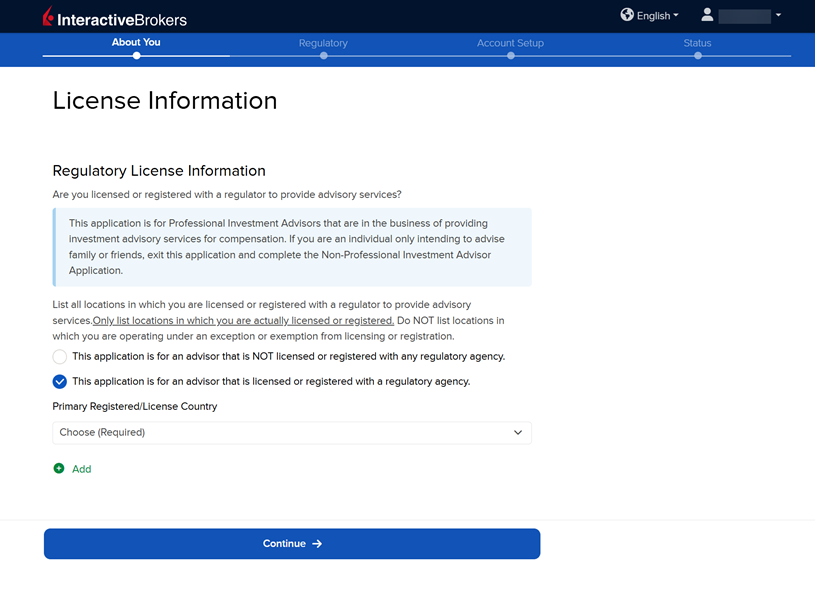Click the redacted username field
Screen dimensions: 815x611
[x=744, y=16]
